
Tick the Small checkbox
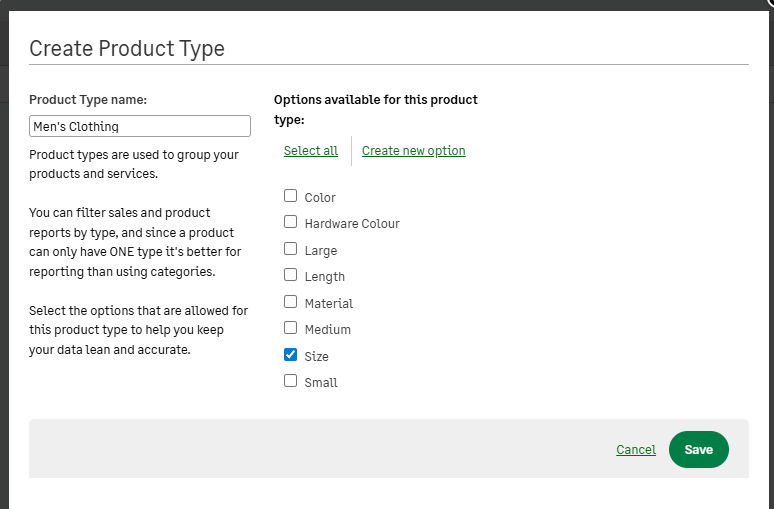pyautogui.click(x=290, y=381)
